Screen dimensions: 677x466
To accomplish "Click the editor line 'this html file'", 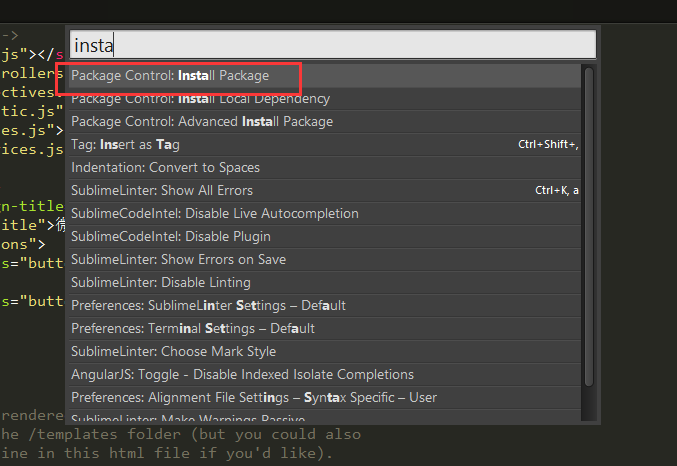I will point(166,453).
